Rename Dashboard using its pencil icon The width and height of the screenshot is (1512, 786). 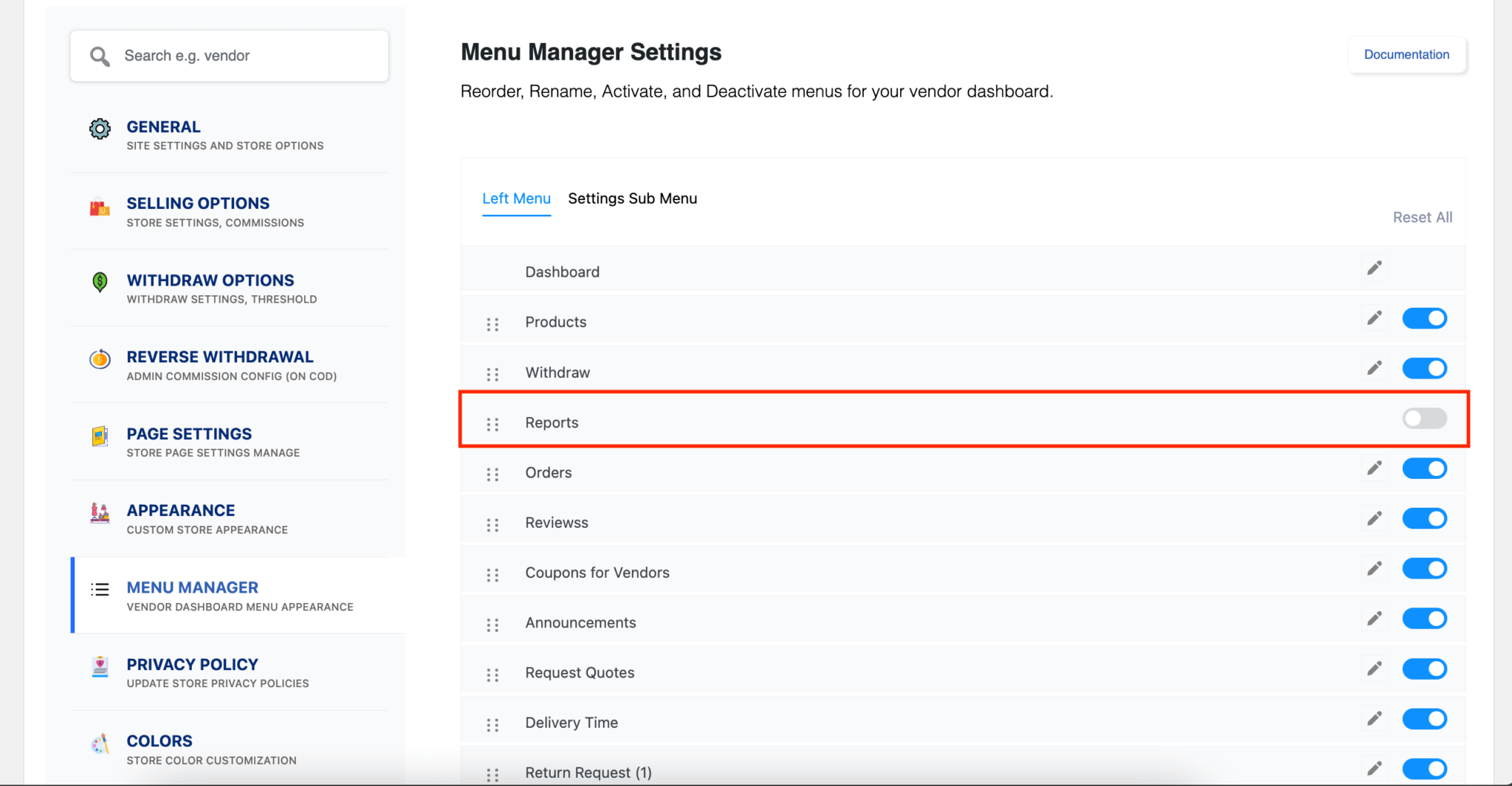[1374, 268]
